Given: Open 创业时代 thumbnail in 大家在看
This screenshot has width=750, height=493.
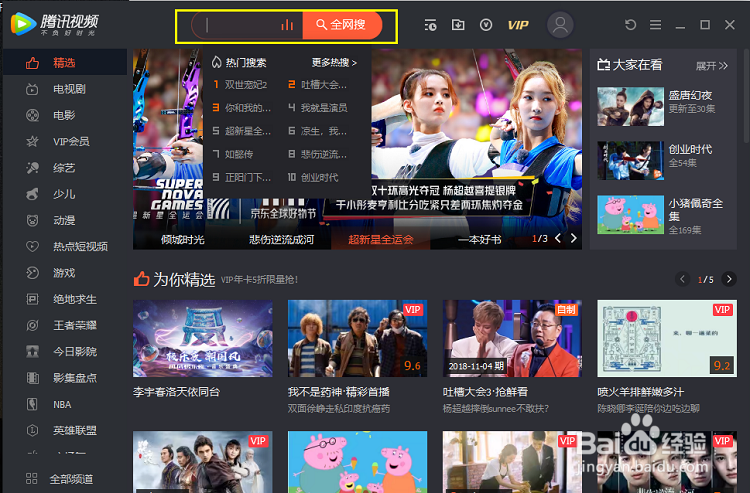Looking at the screenshot, I should coord(630,161).
